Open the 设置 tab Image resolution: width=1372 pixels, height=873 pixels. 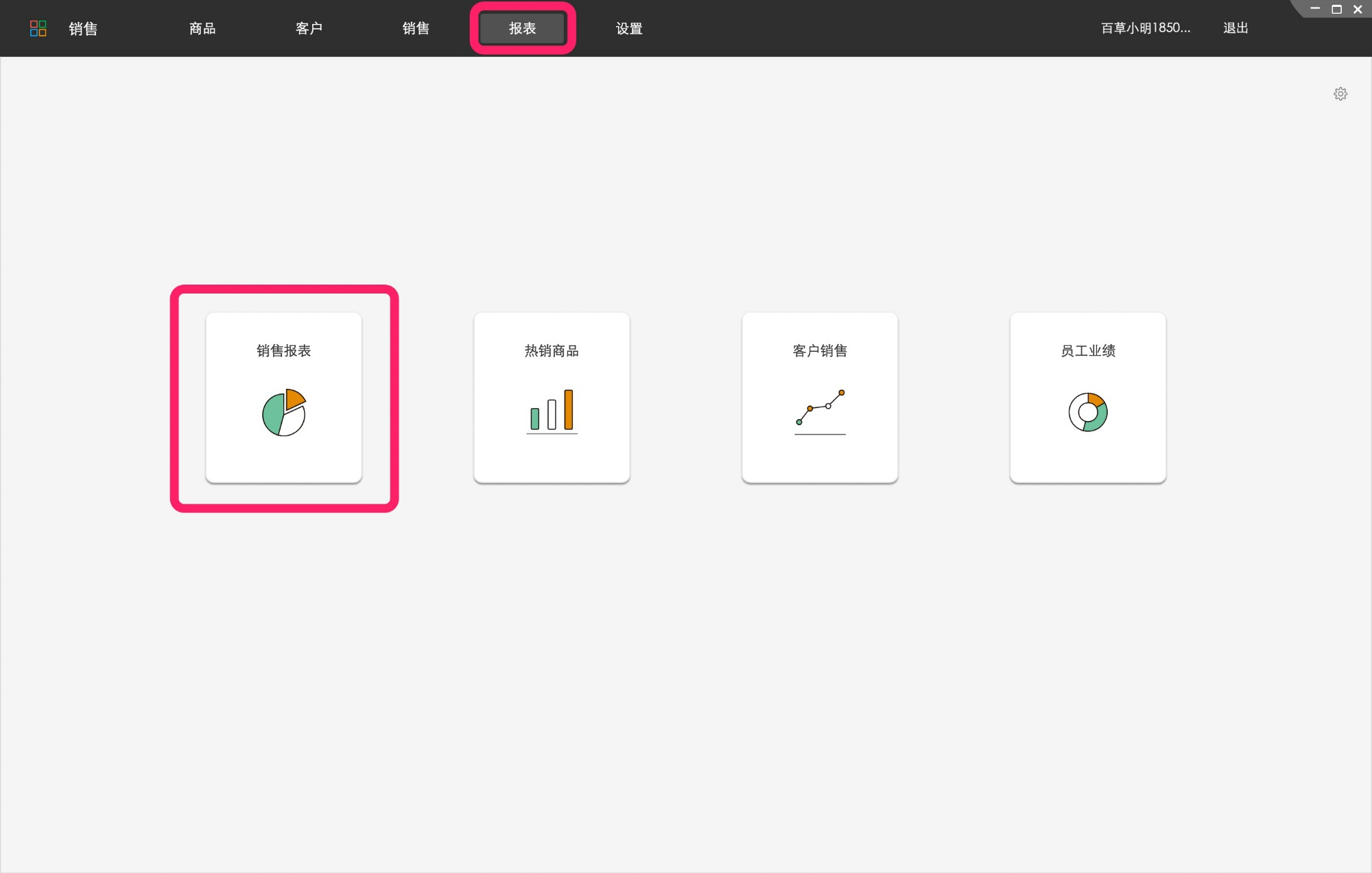(x=629, y=28)
